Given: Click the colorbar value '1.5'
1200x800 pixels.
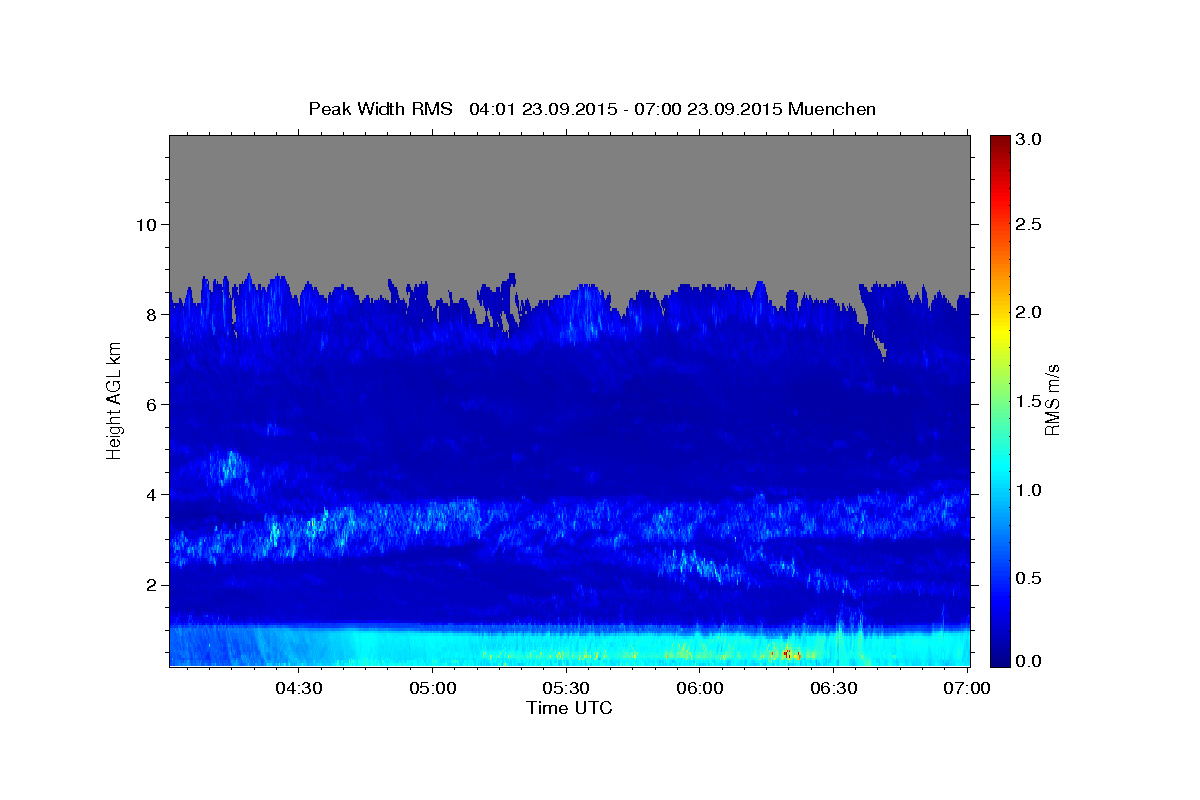Looking at the screenshot, I should [1029, 401].
